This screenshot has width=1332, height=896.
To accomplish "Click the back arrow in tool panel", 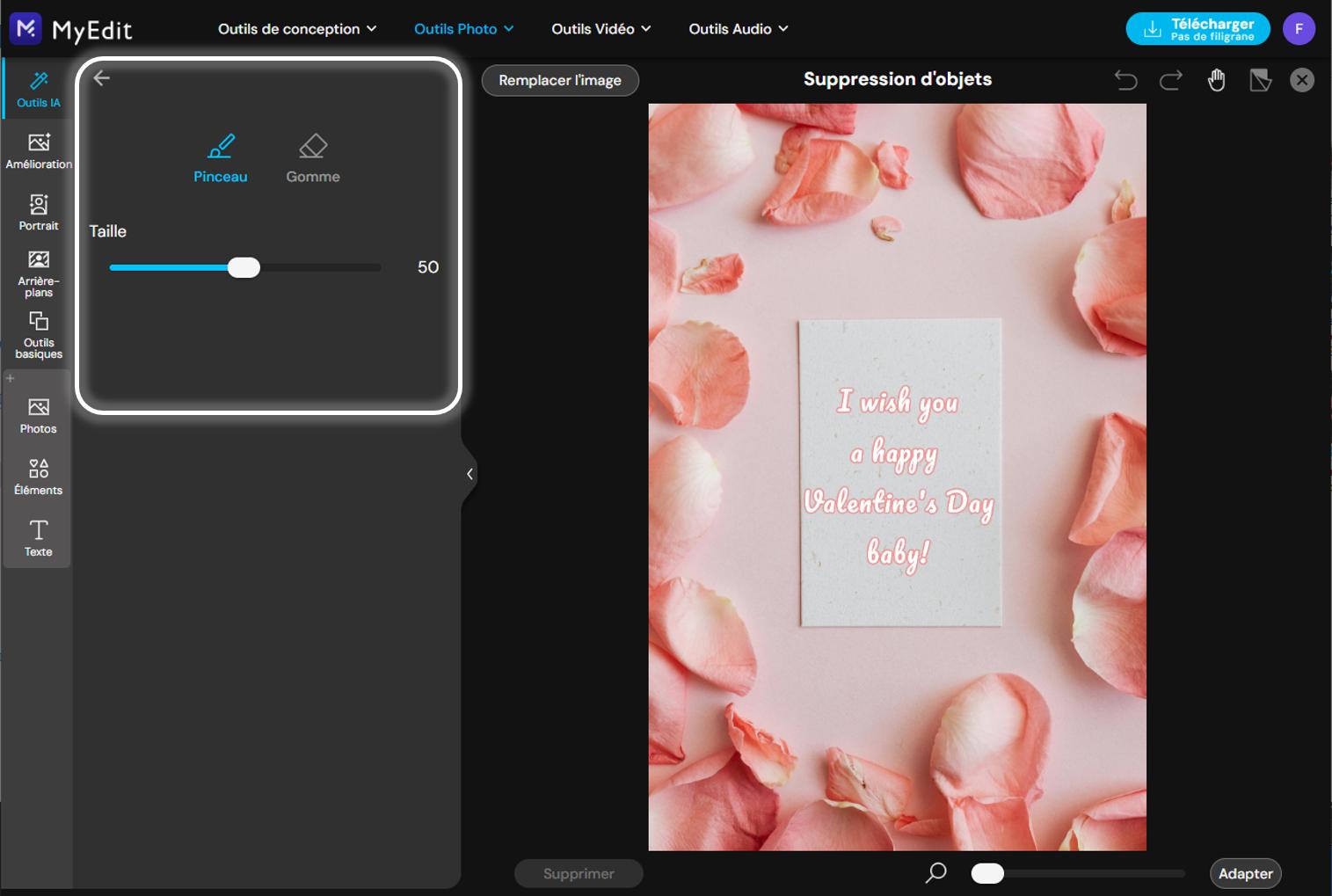I will click(102, 78).
